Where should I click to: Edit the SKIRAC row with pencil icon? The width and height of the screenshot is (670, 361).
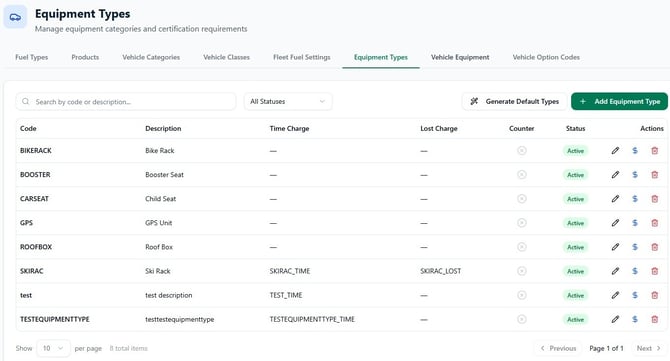(x=615, y=271)
